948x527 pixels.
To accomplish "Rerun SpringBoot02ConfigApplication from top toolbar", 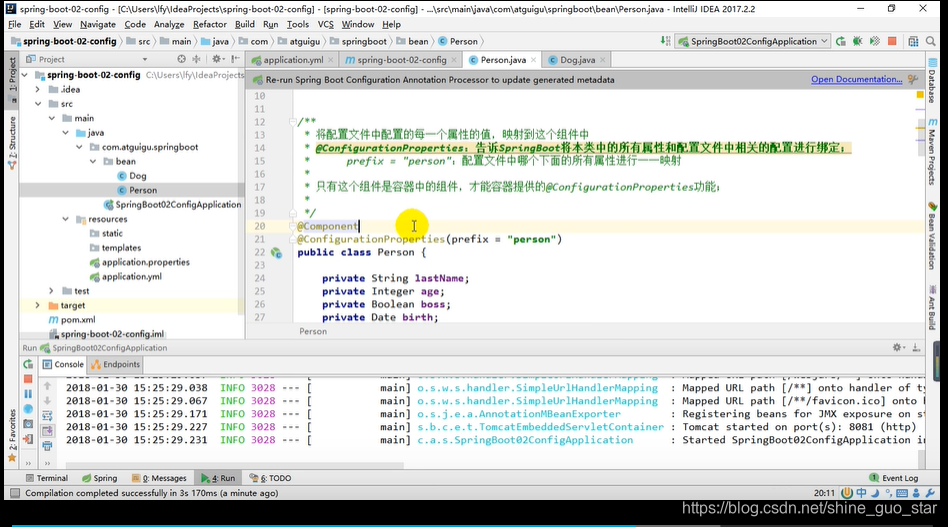I will [x=840, y=41].
